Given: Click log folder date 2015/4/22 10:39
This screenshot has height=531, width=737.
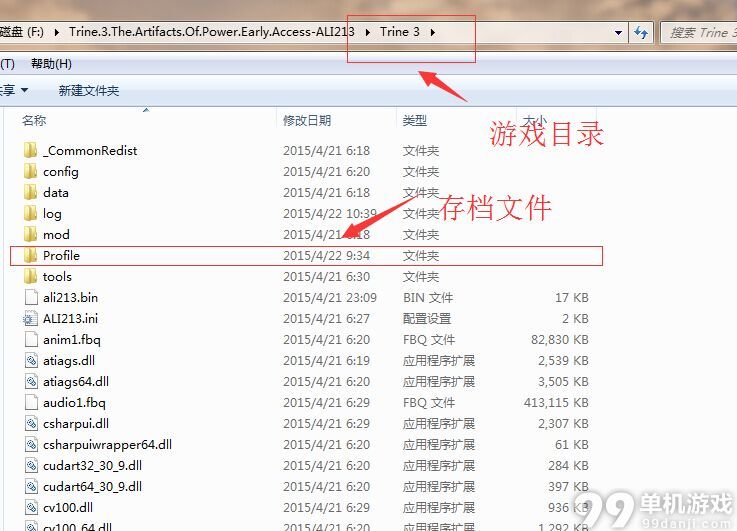Looking at the screenshot, I should pos(329,213).
